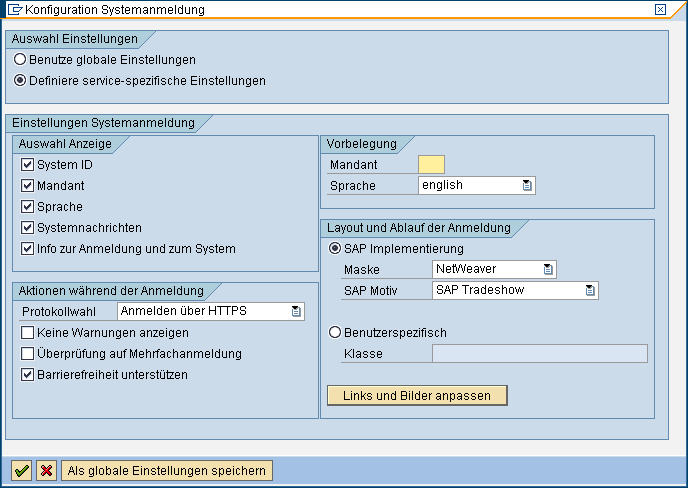
Task: Click the Maske label
Action: pos(362,269)
